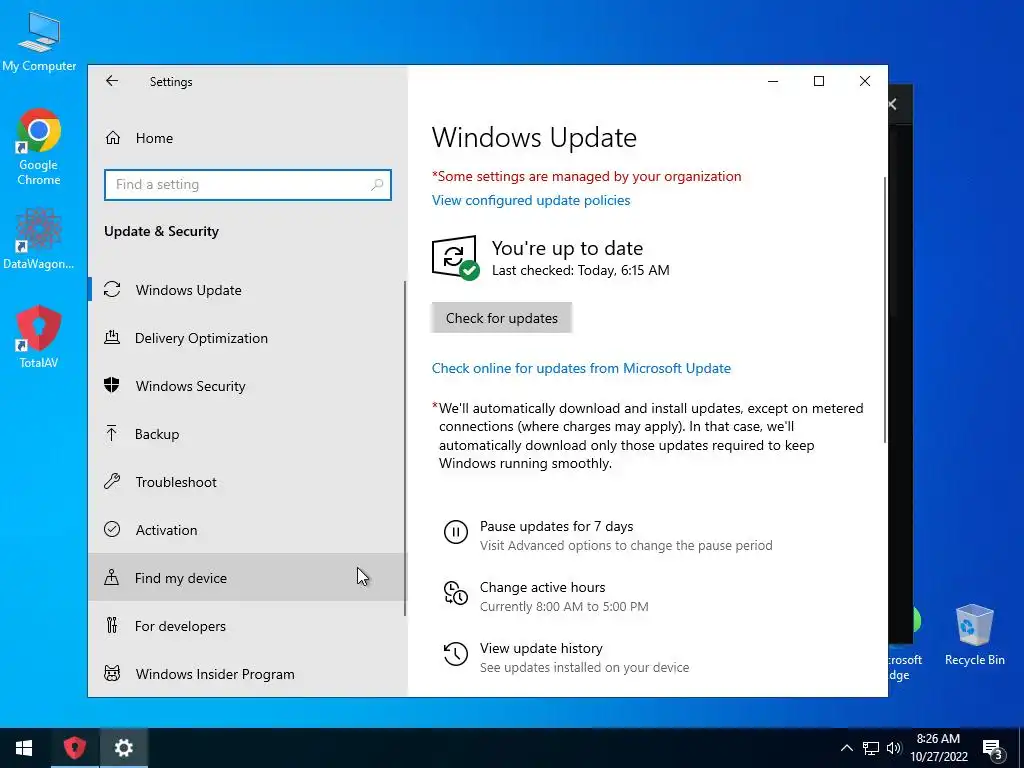Click the Windows Update sync icon in the sidebar

112,289
